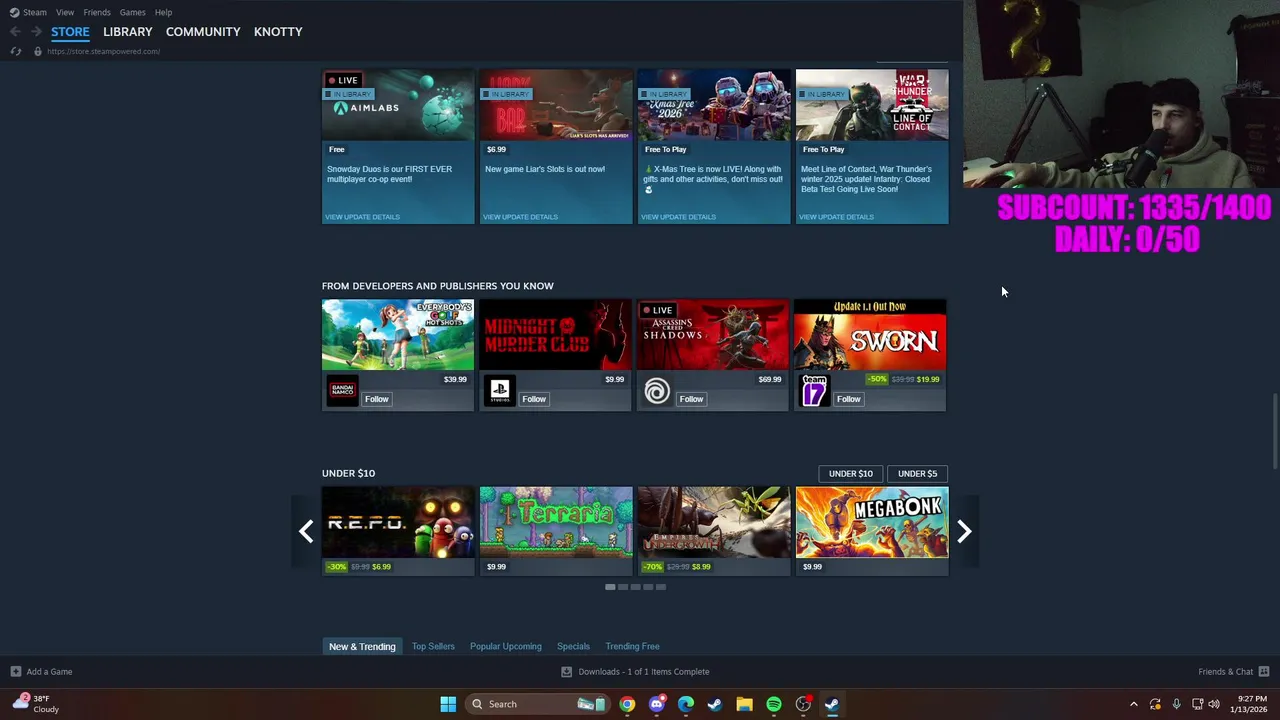
Task: Open the Megabonk game thumbnail
Action: (x=872, y=522)
